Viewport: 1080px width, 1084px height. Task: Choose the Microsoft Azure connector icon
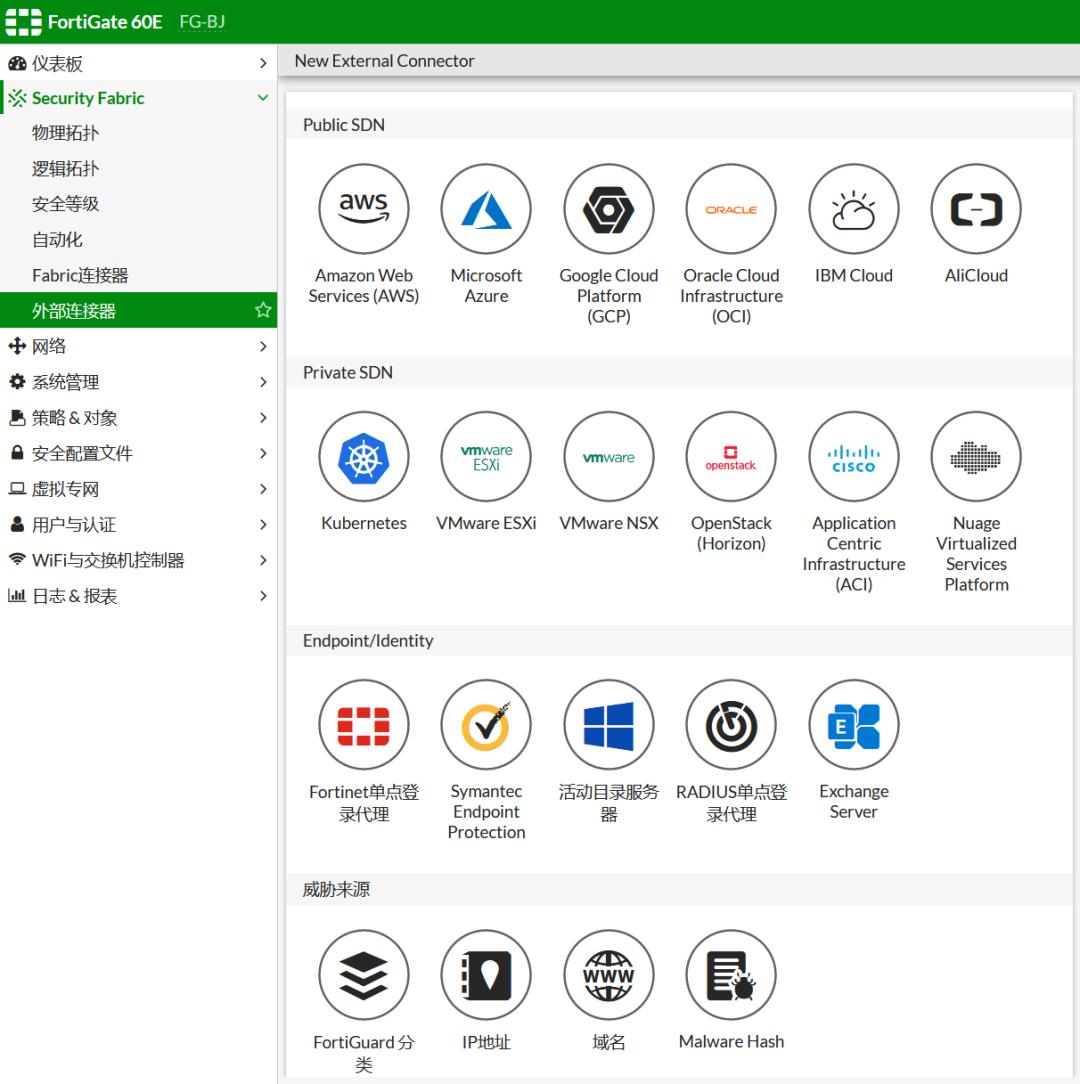coord(486,210)
